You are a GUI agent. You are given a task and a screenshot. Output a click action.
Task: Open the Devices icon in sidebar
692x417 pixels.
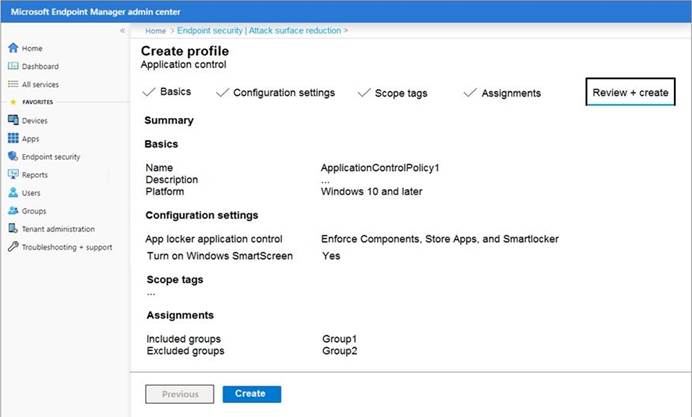pyautogui.click(x=13, y=120)
